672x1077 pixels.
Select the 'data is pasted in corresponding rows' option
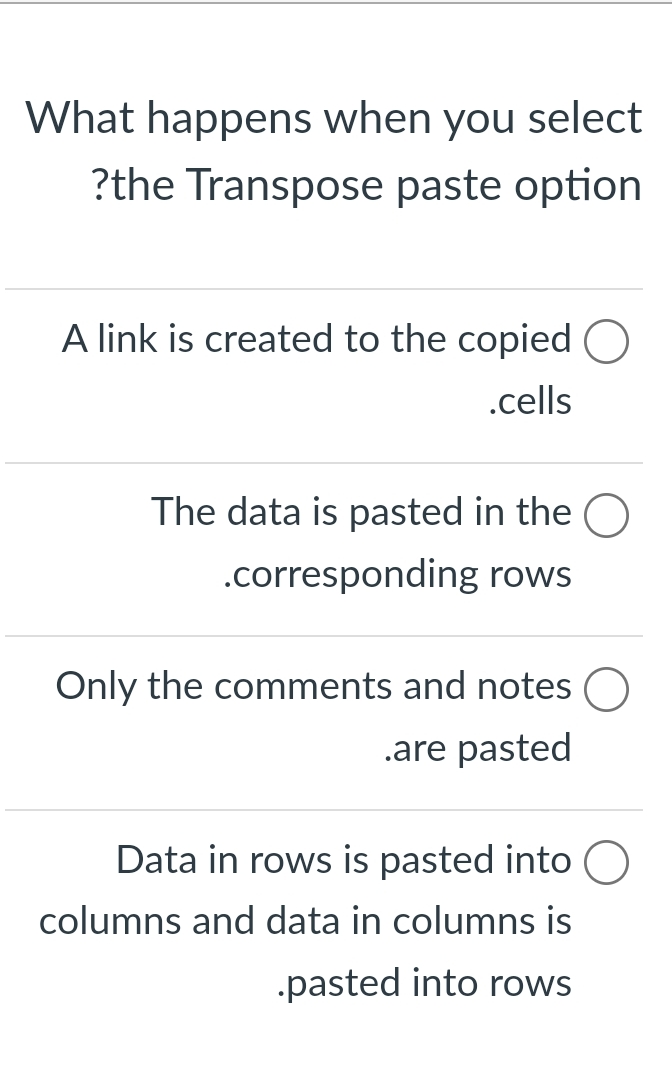pos(606,514)
